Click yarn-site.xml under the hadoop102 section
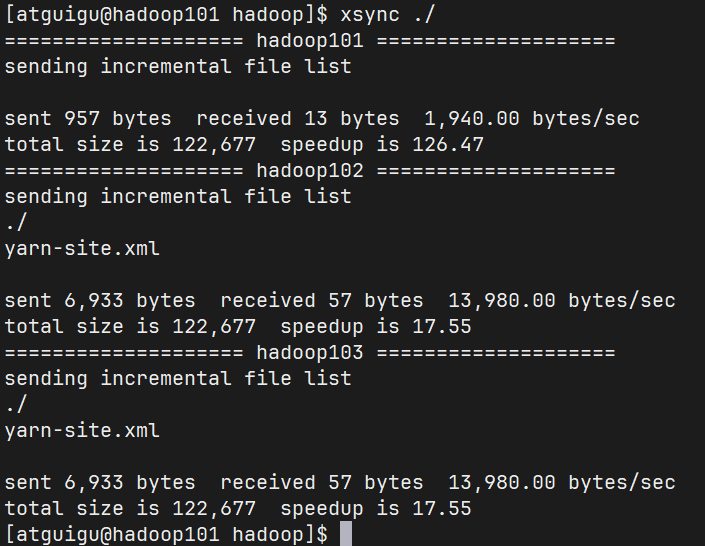 (82, 248)
